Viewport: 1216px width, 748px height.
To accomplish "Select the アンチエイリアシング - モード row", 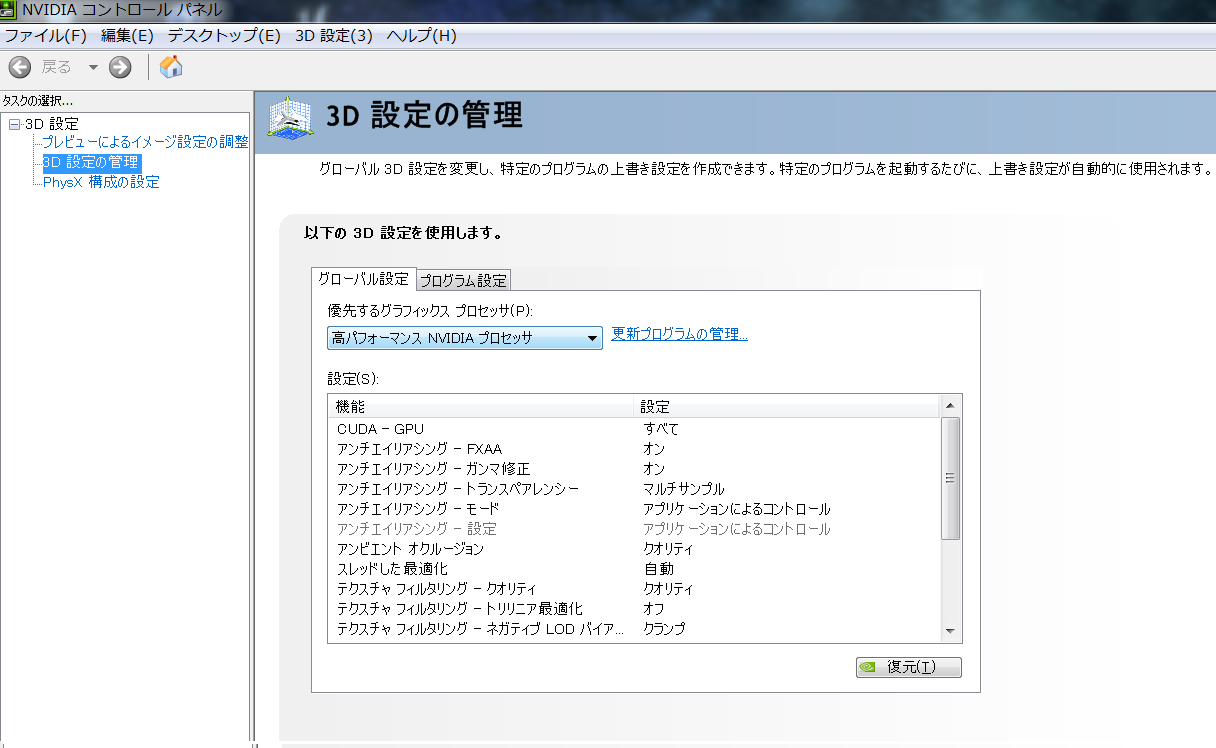I will click(x=635, y=509).
